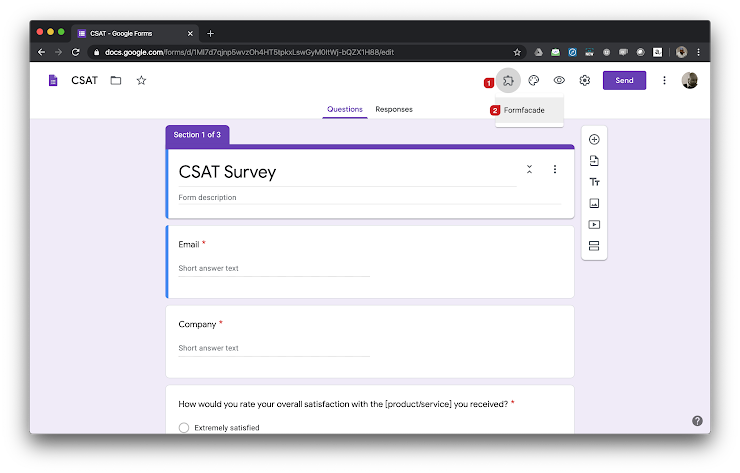Star the CSAT form
This screenshot has height=473, width=740.
pos(141,80)
